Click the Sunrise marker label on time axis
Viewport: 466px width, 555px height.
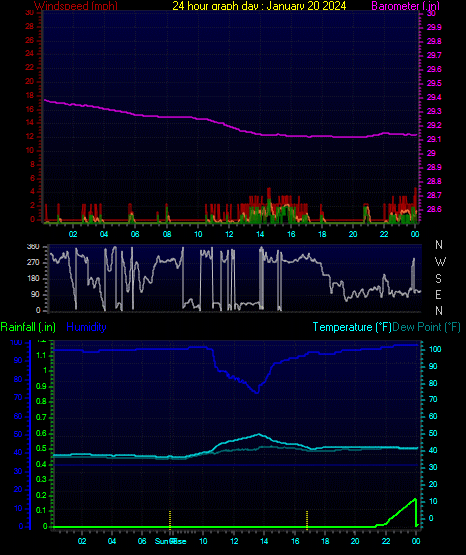(x=171, y=541)
